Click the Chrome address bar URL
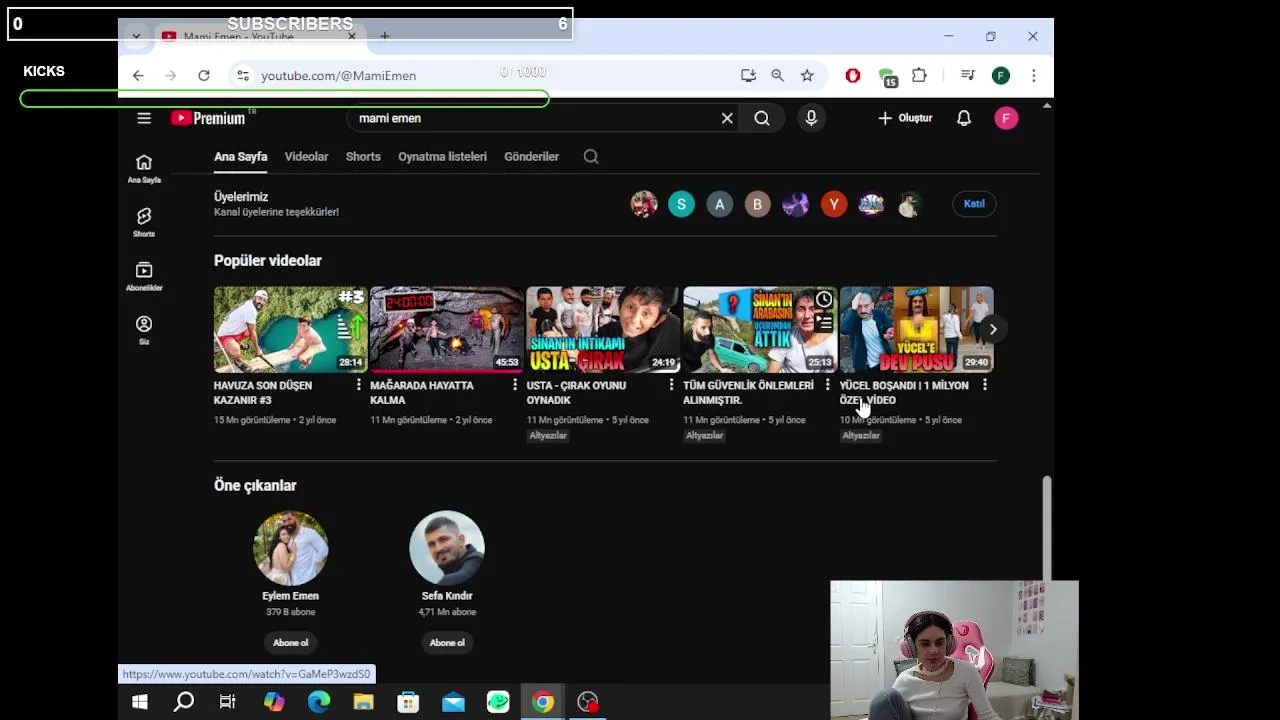Screen dimensions: 1280x720 tap(338, 76)
